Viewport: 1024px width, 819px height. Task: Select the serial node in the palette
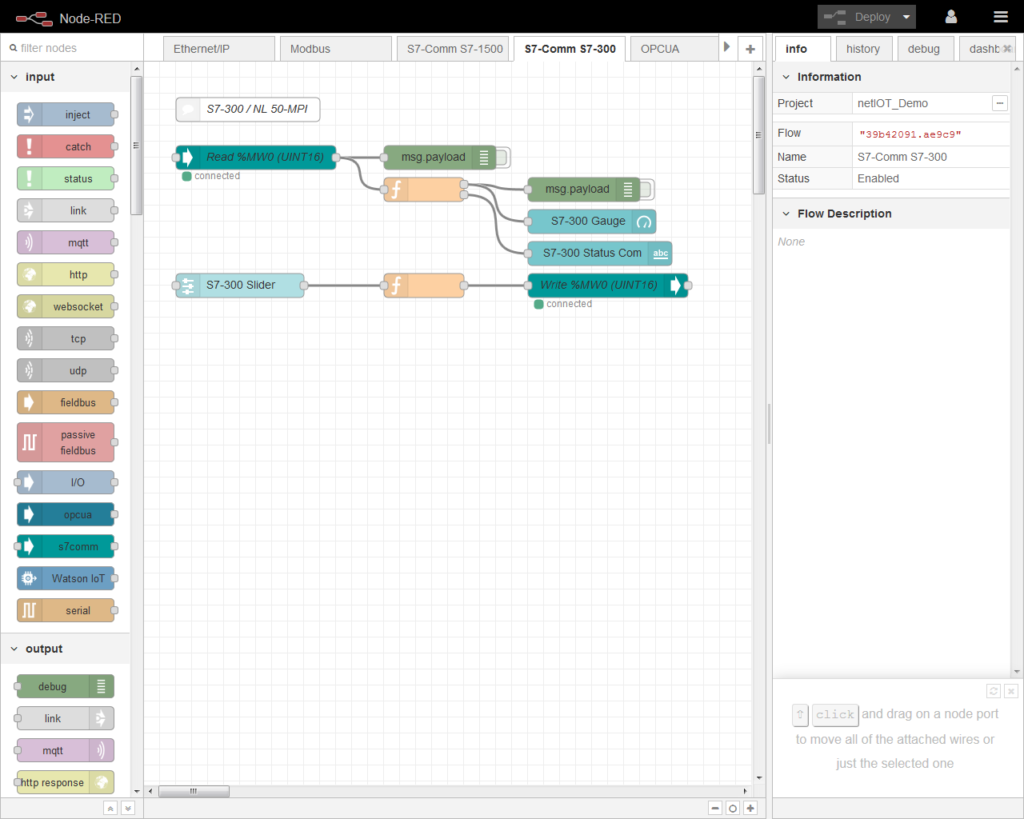click(66, 610)
